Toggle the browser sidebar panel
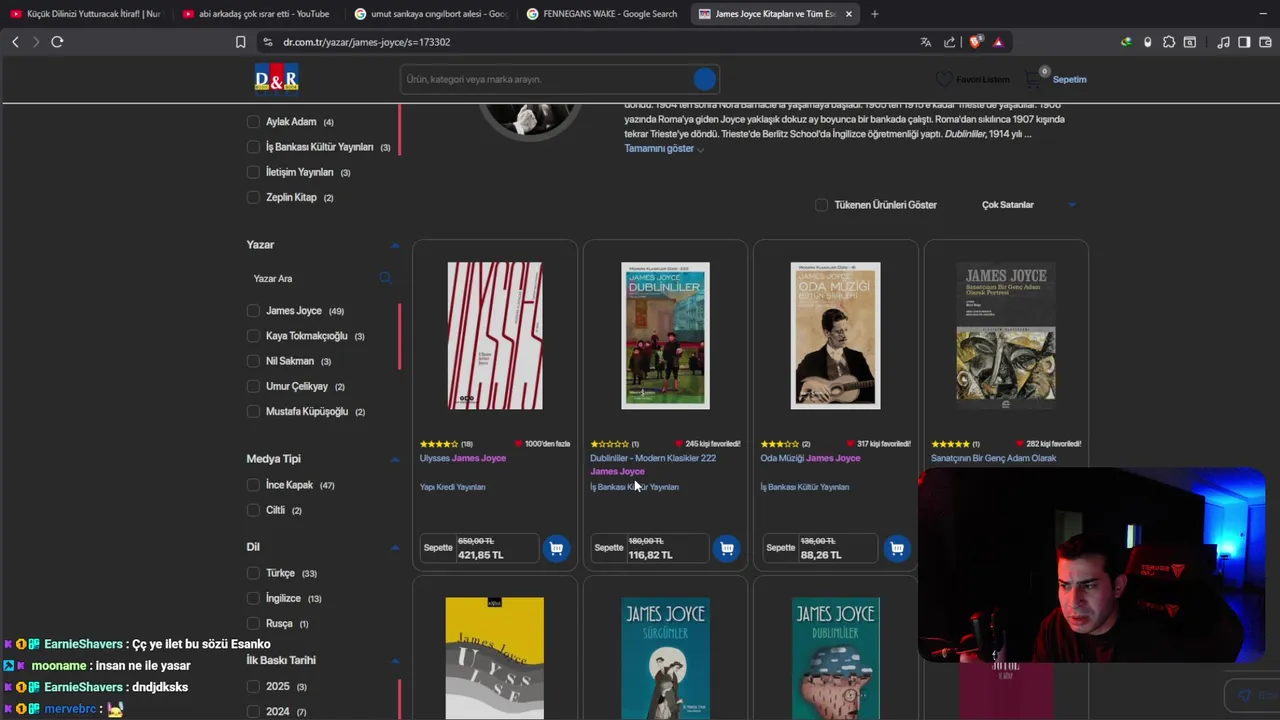This screenshot has height=720, width=1280. click(x=1244, y=42)
